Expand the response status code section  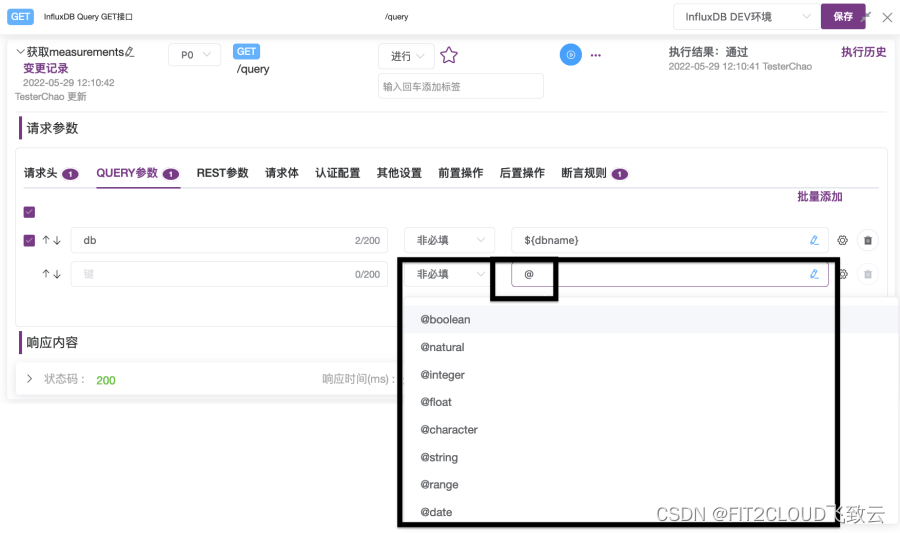pos(29,379)
